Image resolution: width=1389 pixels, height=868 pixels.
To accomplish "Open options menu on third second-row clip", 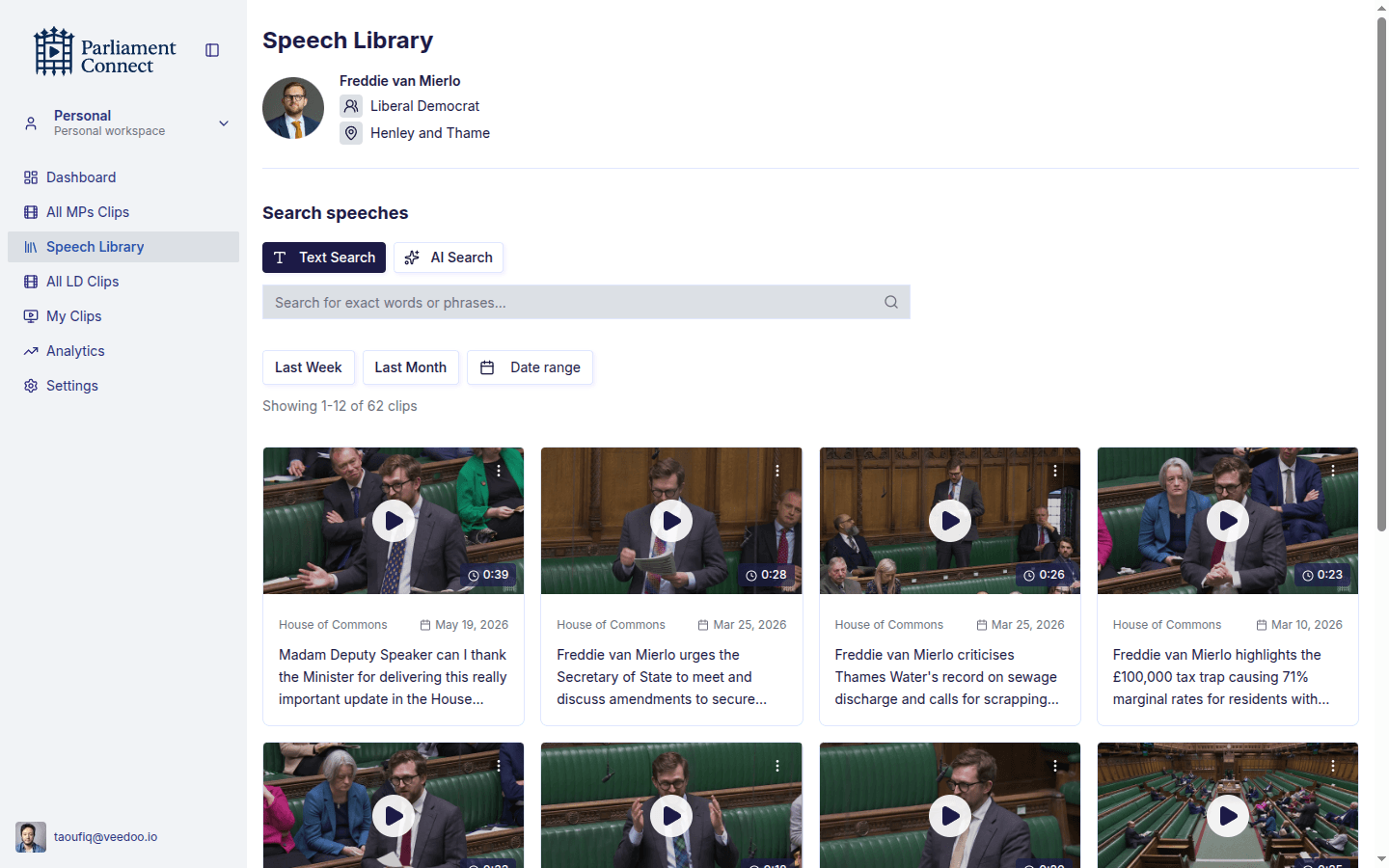I will tap(1055, 766).
